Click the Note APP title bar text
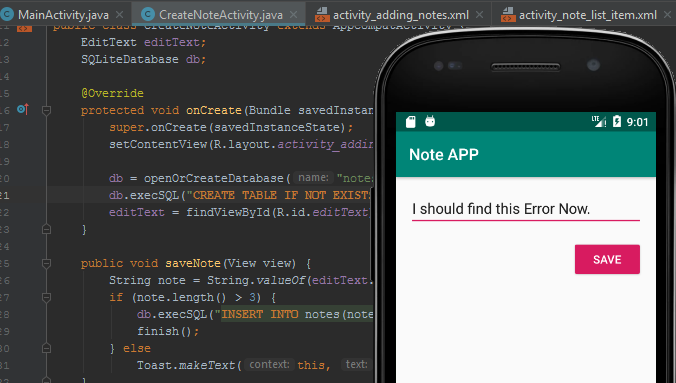The height and width of the screenshot is (383, 676). tap(444, 154)
